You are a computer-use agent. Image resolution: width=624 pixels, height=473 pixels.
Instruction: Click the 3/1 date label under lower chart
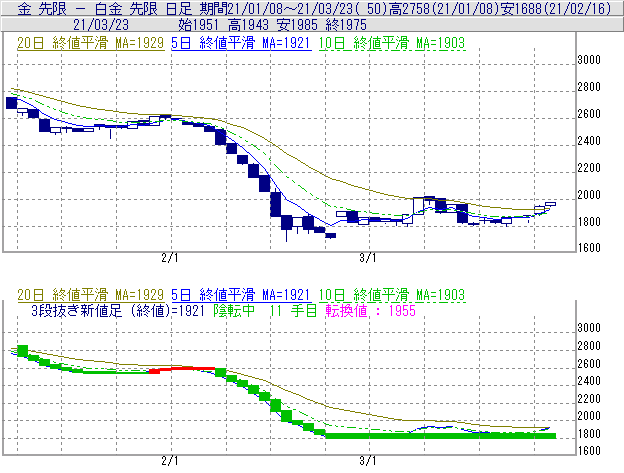click(x=368, y=461)
